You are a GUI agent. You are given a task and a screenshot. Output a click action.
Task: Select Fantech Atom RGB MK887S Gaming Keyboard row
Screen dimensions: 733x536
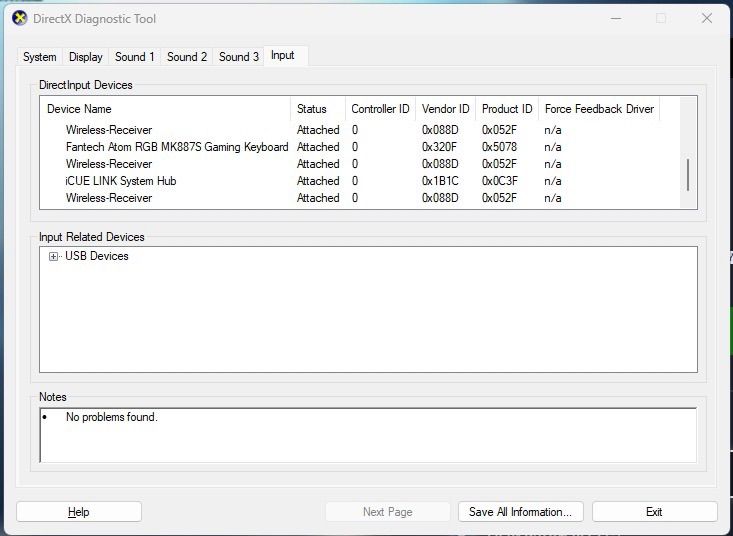[x=177, y=147]
